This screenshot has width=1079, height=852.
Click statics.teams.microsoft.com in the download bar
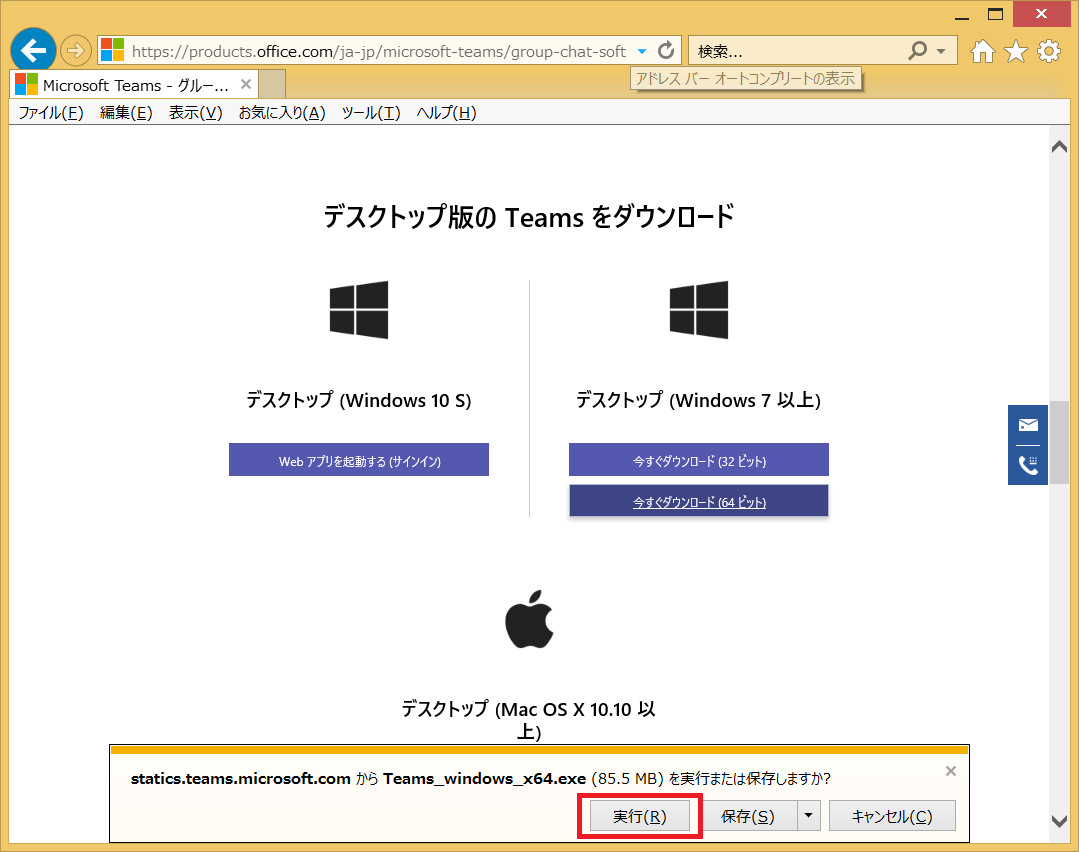pyautogui.click(x=241, y=778)
